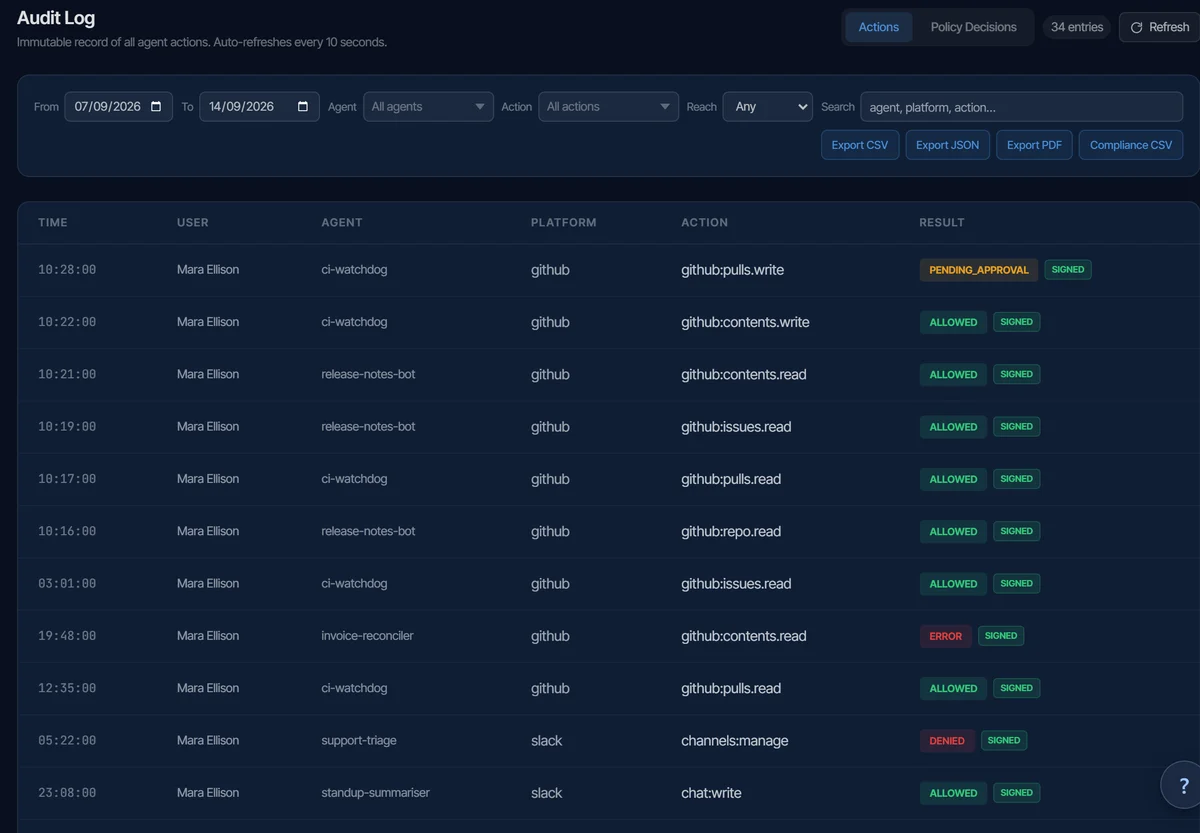Click the ALLOWED badge in the 10:21:00 row
Screen dimensions: 1200x833
pyautogui.click(x=953, y=375)
